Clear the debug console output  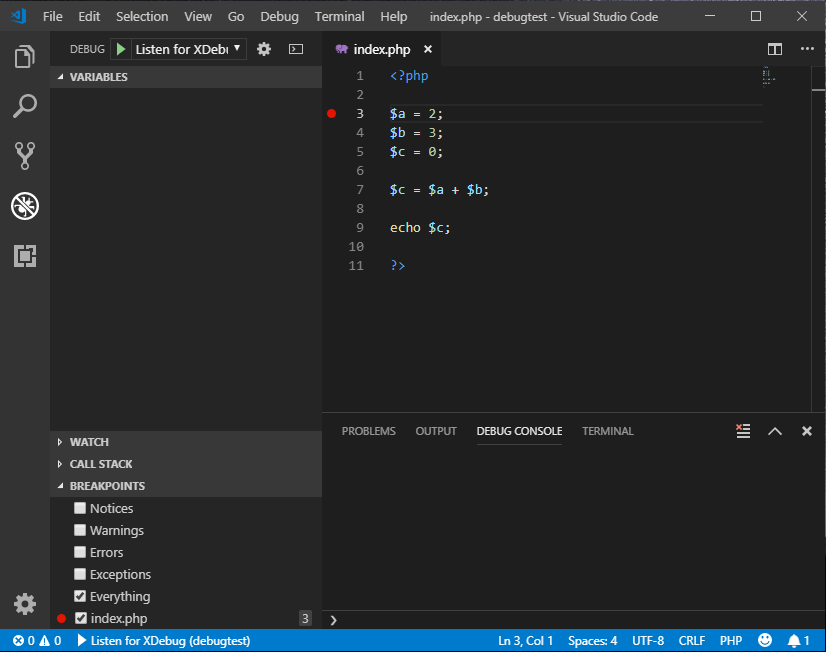(x=742, y=431)
